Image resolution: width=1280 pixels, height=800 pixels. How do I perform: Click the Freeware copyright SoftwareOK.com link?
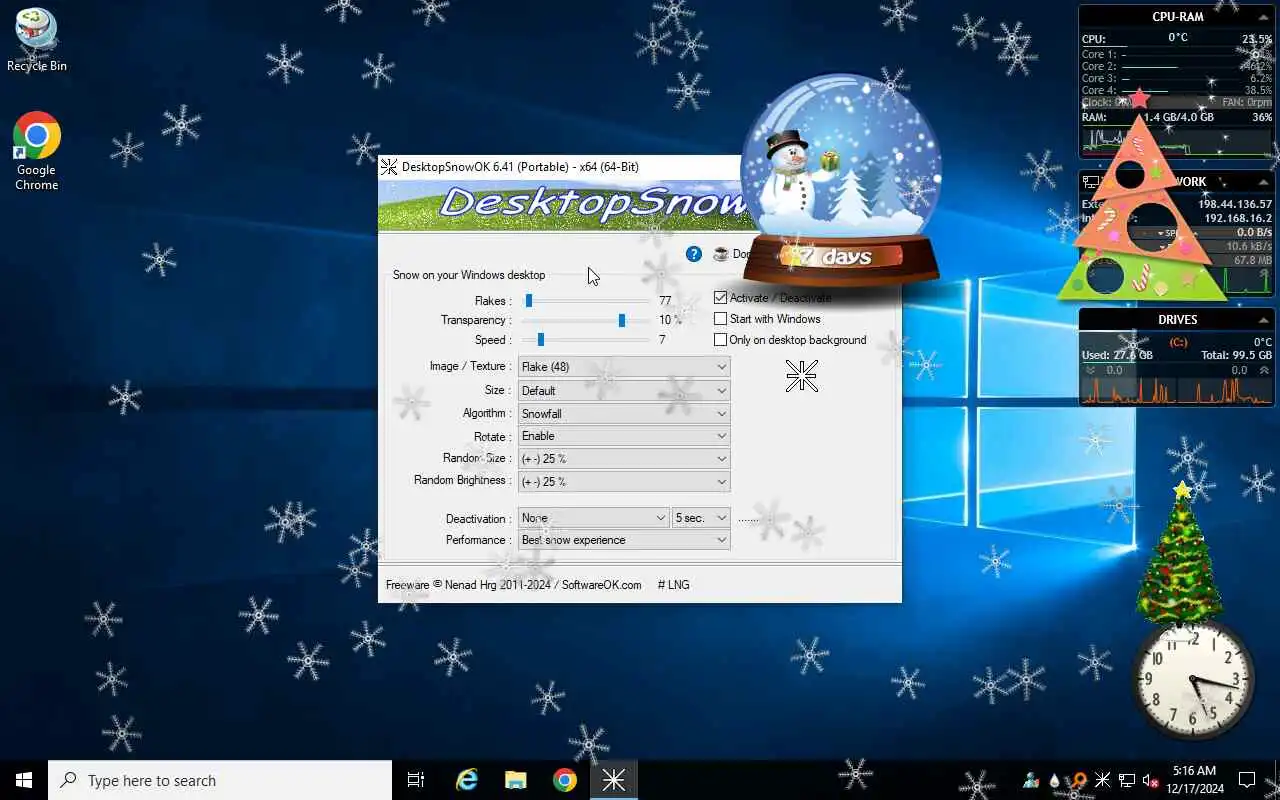[x=514, y=585]
